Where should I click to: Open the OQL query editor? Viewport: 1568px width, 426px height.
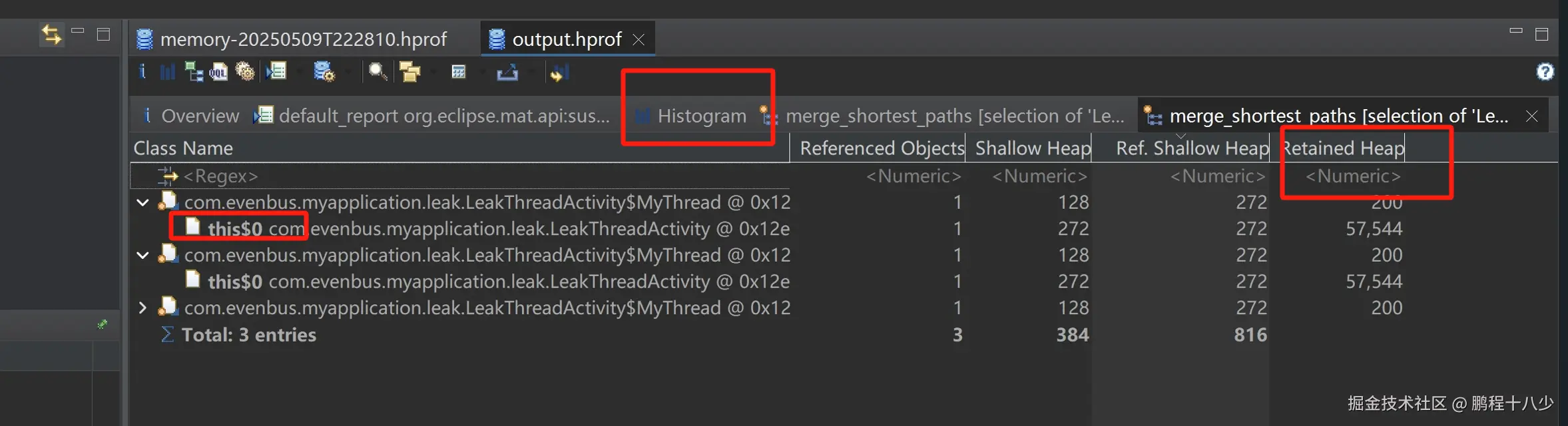219,72
